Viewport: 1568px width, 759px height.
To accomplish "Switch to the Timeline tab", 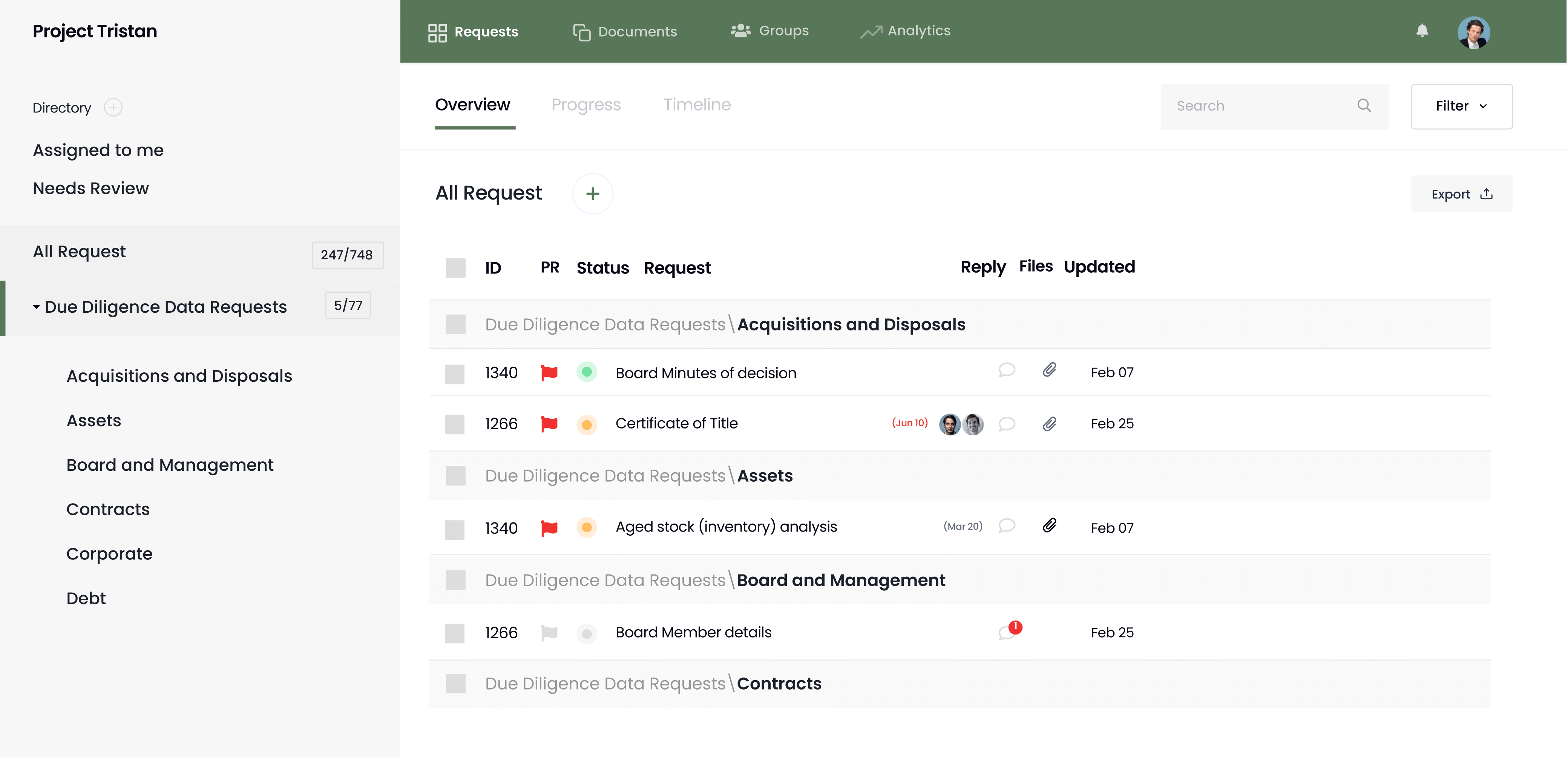I will pyautogui.click(x=697, y=105).
